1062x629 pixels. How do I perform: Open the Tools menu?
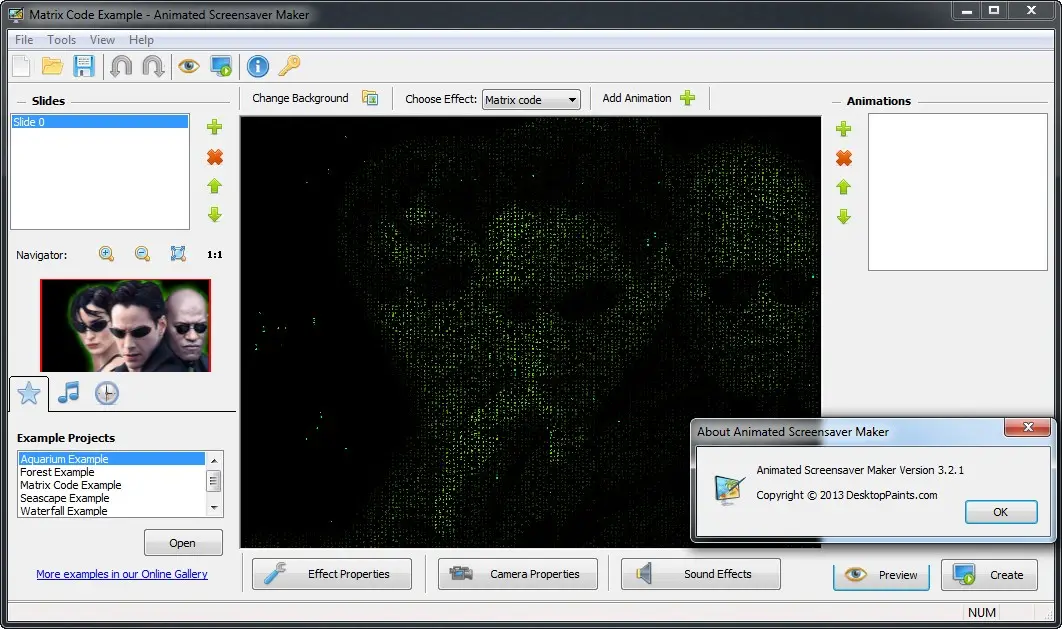tap(62, 40)
